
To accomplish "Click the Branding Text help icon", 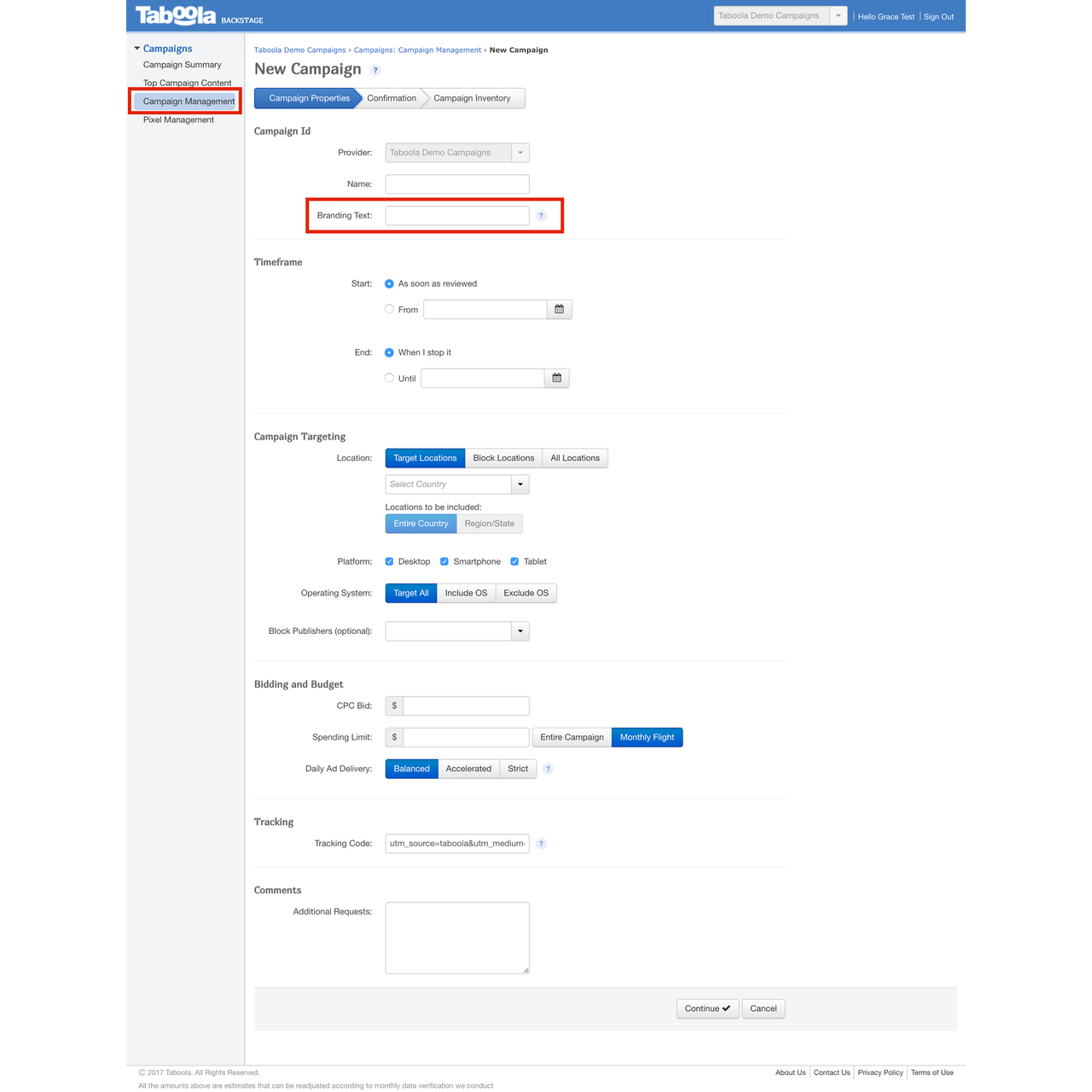I will 541,216.
